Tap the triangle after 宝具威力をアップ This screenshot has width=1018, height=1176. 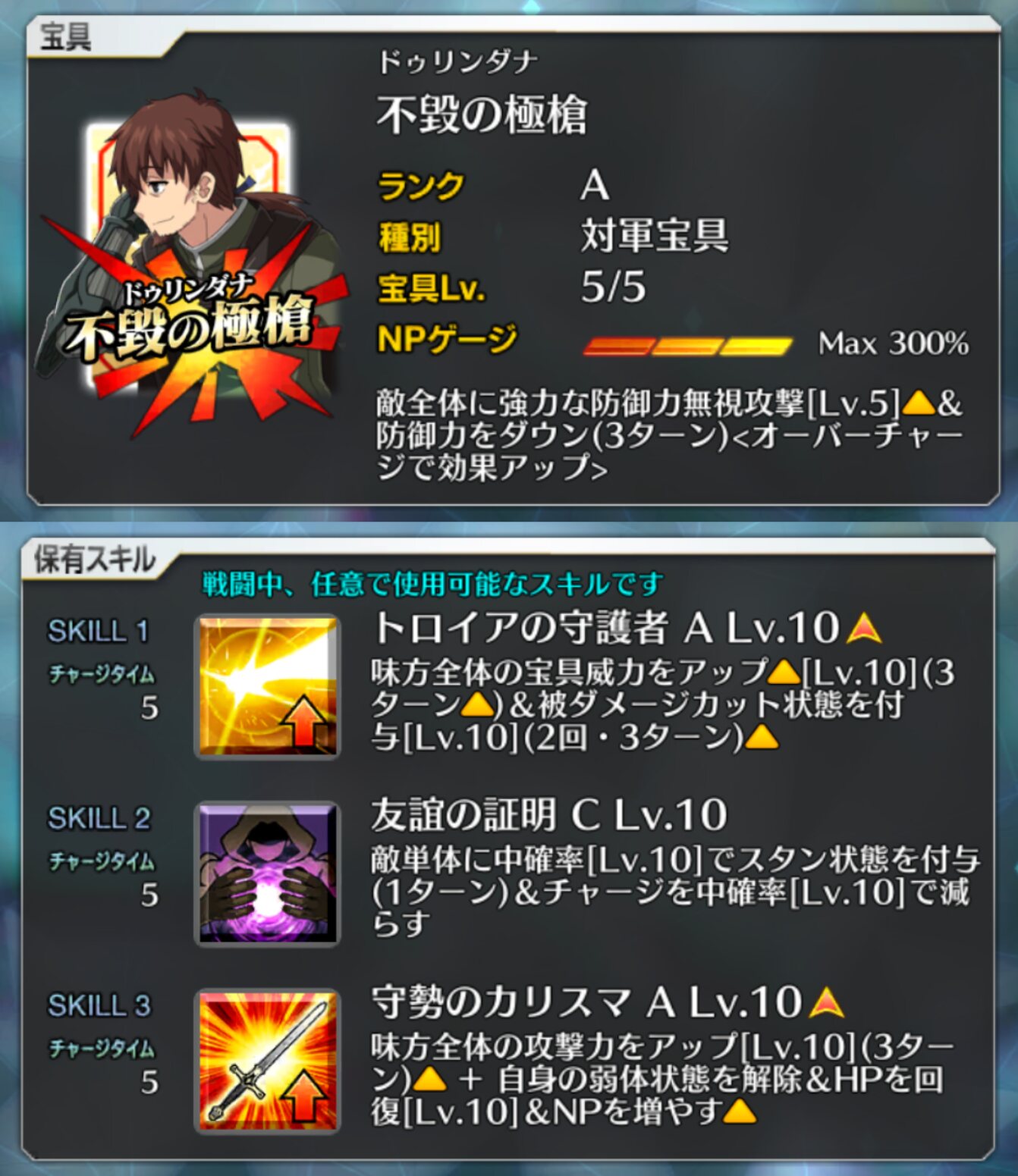click(784, 672)
